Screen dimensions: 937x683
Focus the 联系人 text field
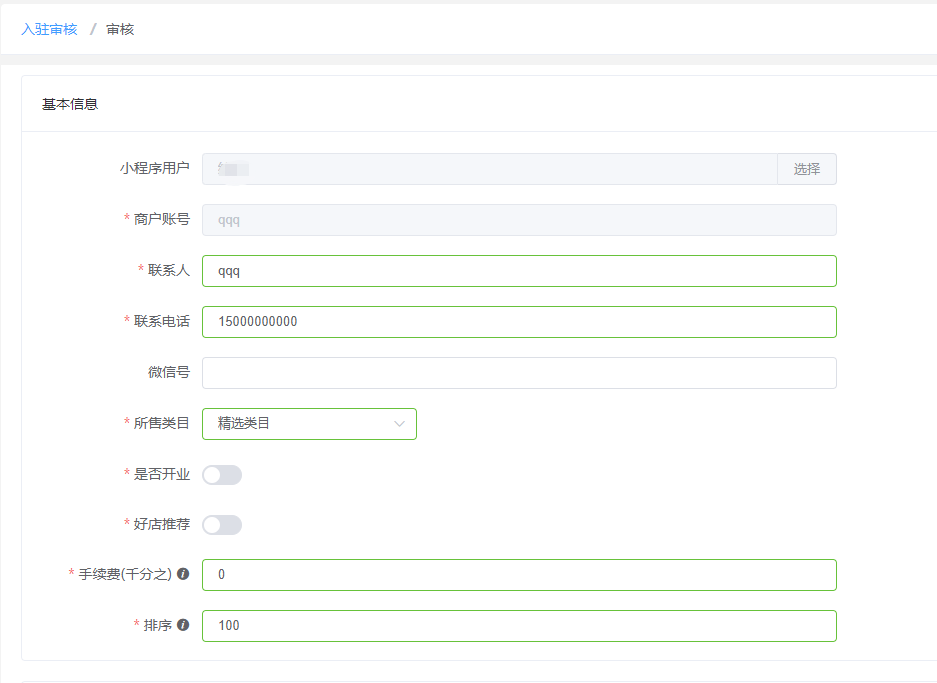pyautogui.click(x=519, y=271)
